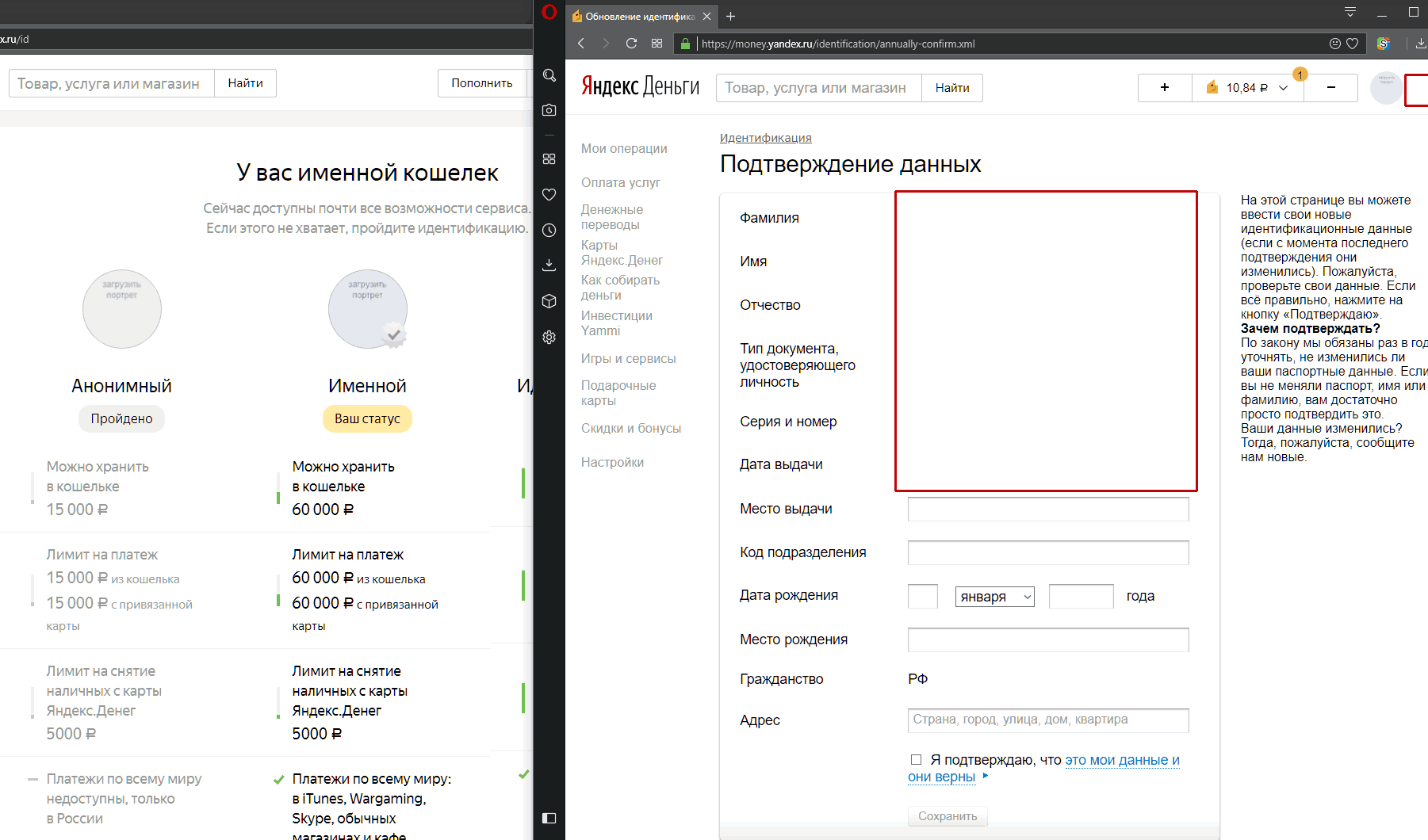
Task: Focus the 'Место рождения' input field
Action: pos(1048,640)
